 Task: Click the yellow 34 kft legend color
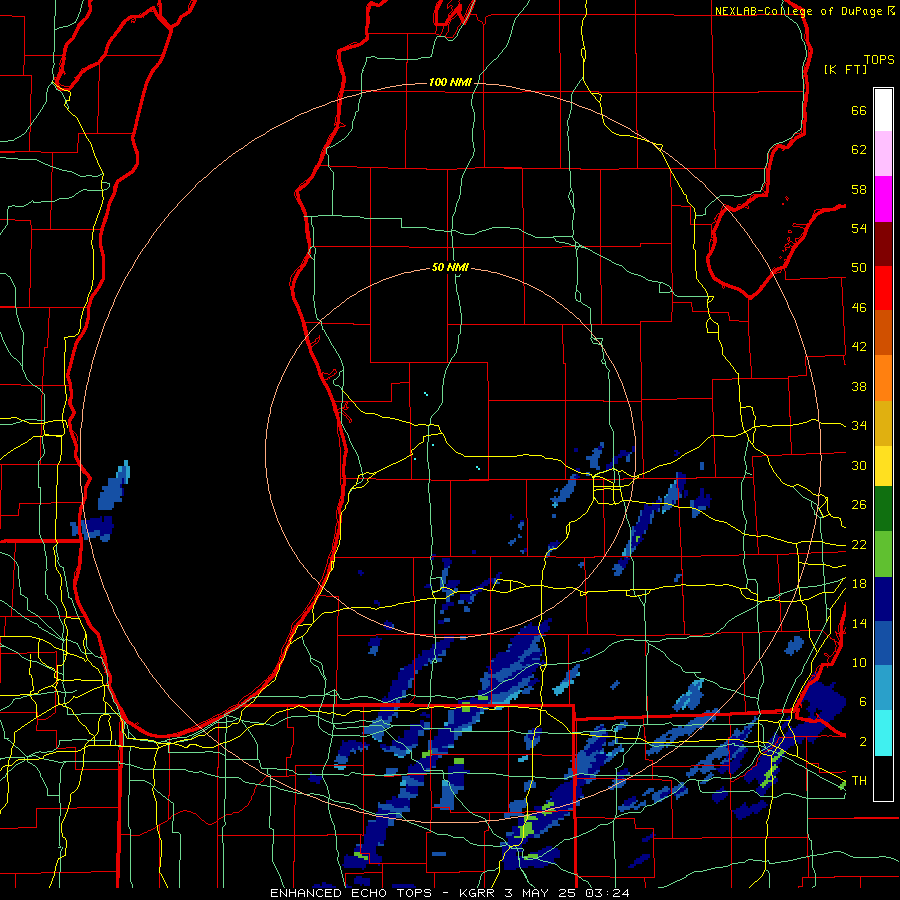point(883,466)
